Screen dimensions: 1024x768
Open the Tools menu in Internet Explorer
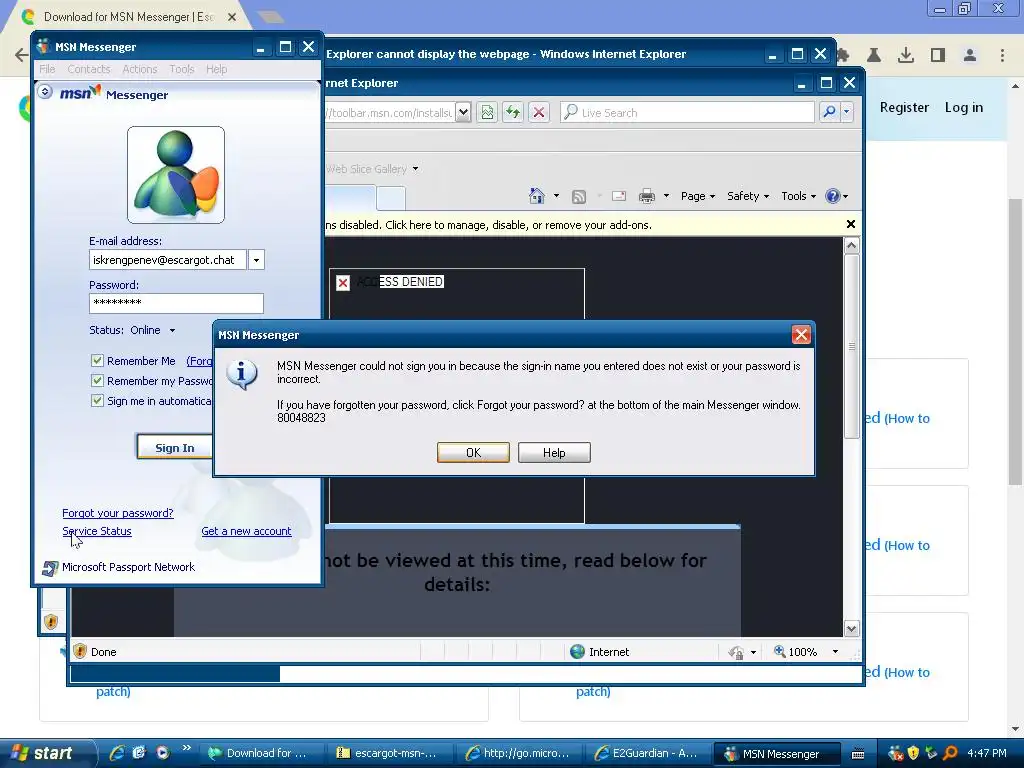click(798, 196)
